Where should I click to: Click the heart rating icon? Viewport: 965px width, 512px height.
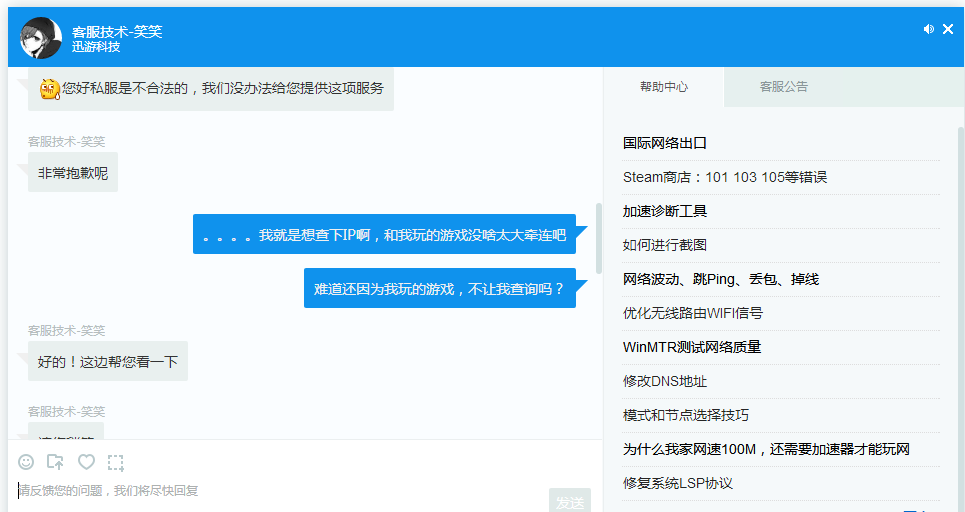point(86,462)
